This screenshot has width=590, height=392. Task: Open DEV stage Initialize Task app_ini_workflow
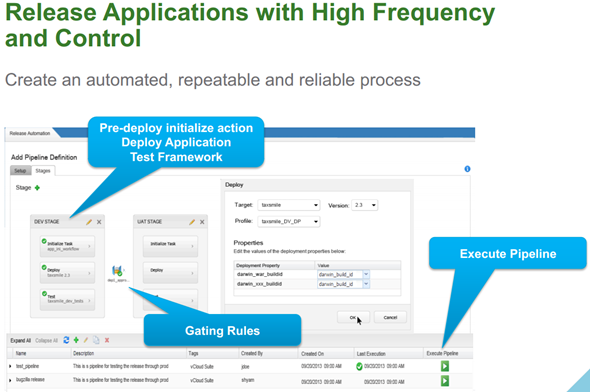[67, 246]
